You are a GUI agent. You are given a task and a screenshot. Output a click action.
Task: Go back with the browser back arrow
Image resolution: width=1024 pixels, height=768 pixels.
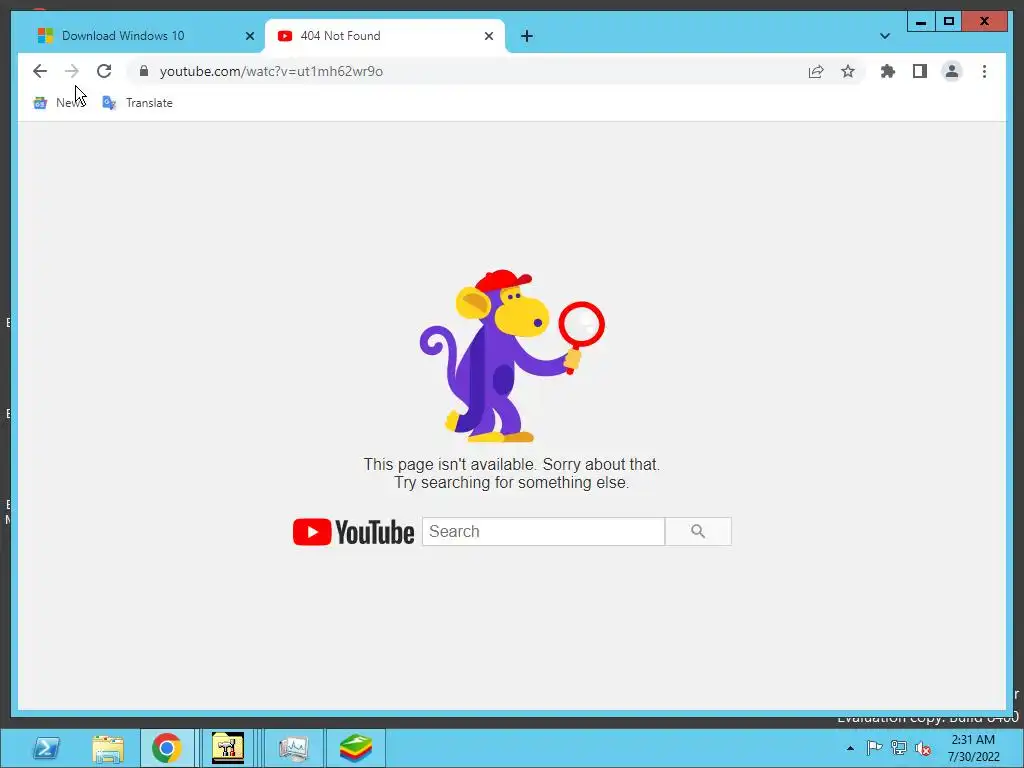(40, 71)
